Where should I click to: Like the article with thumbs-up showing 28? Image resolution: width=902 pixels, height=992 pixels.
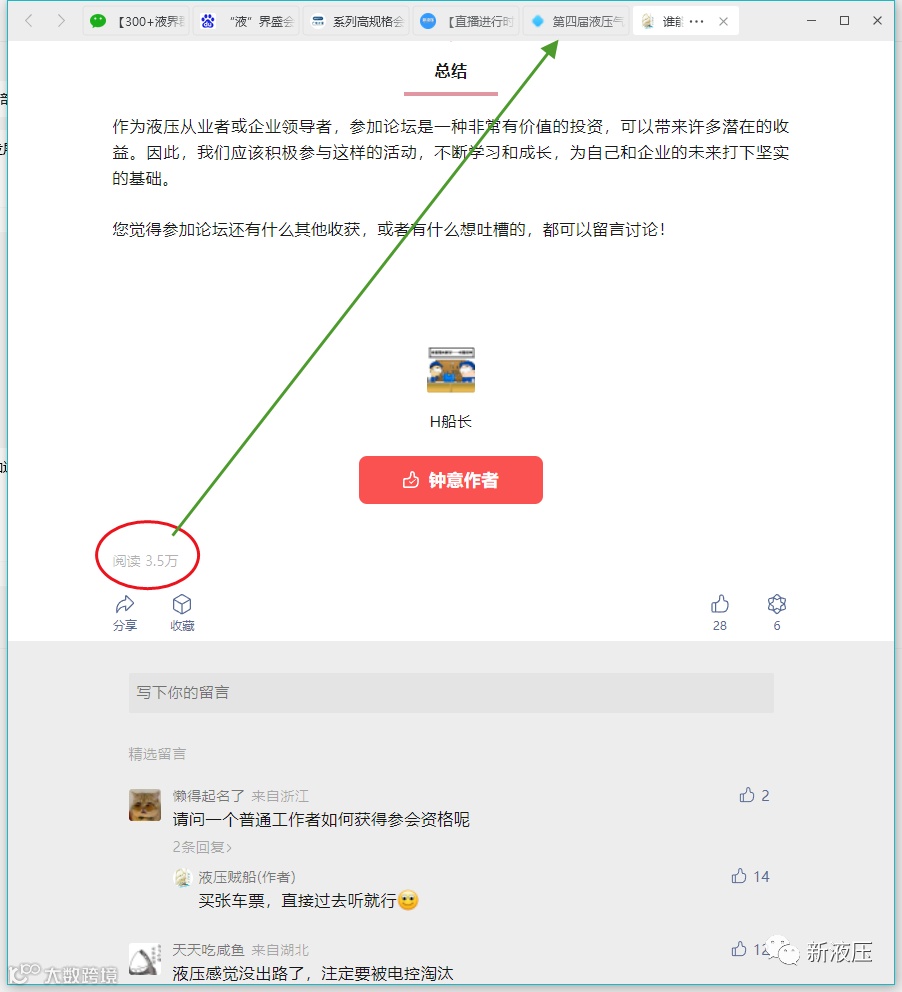(x=720, y=605)
